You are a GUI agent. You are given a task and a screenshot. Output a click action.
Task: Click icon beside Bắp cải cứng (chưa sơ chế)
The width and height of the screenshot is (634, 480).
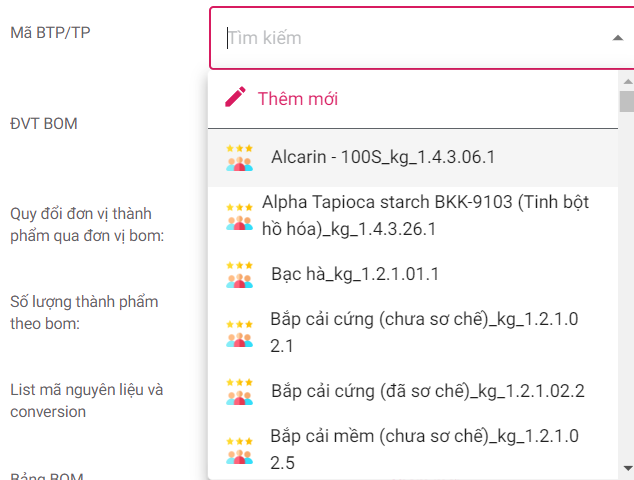coord(239,333)
